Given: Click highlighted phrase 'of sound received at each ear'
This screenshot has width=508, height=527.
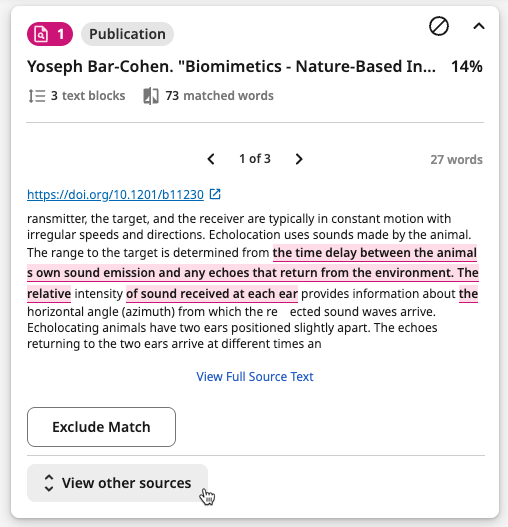Looking at the screenshot, I should tap(212, 294).
